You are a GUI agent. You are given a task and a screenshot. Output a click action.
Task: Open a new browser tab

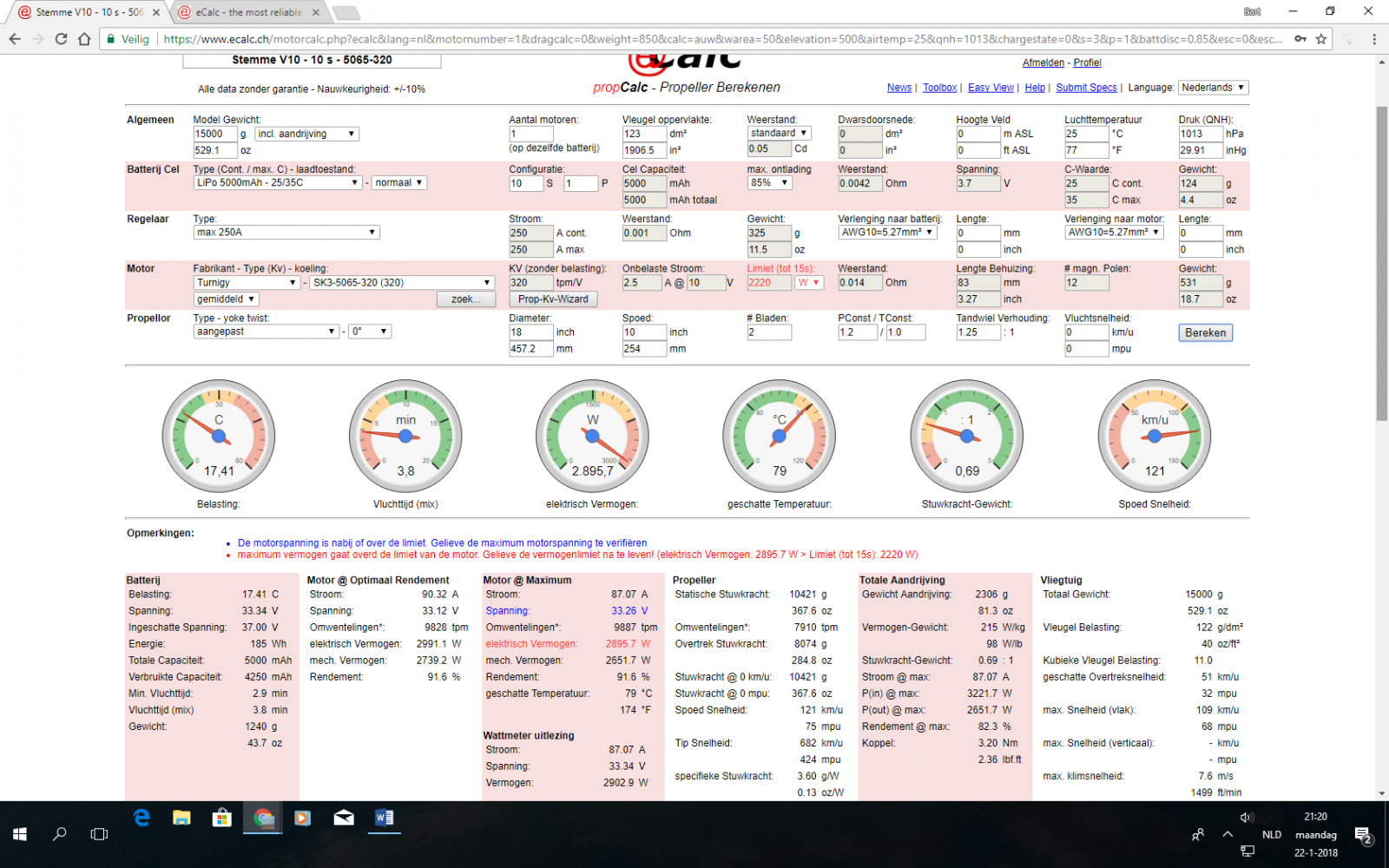(346, 12)
